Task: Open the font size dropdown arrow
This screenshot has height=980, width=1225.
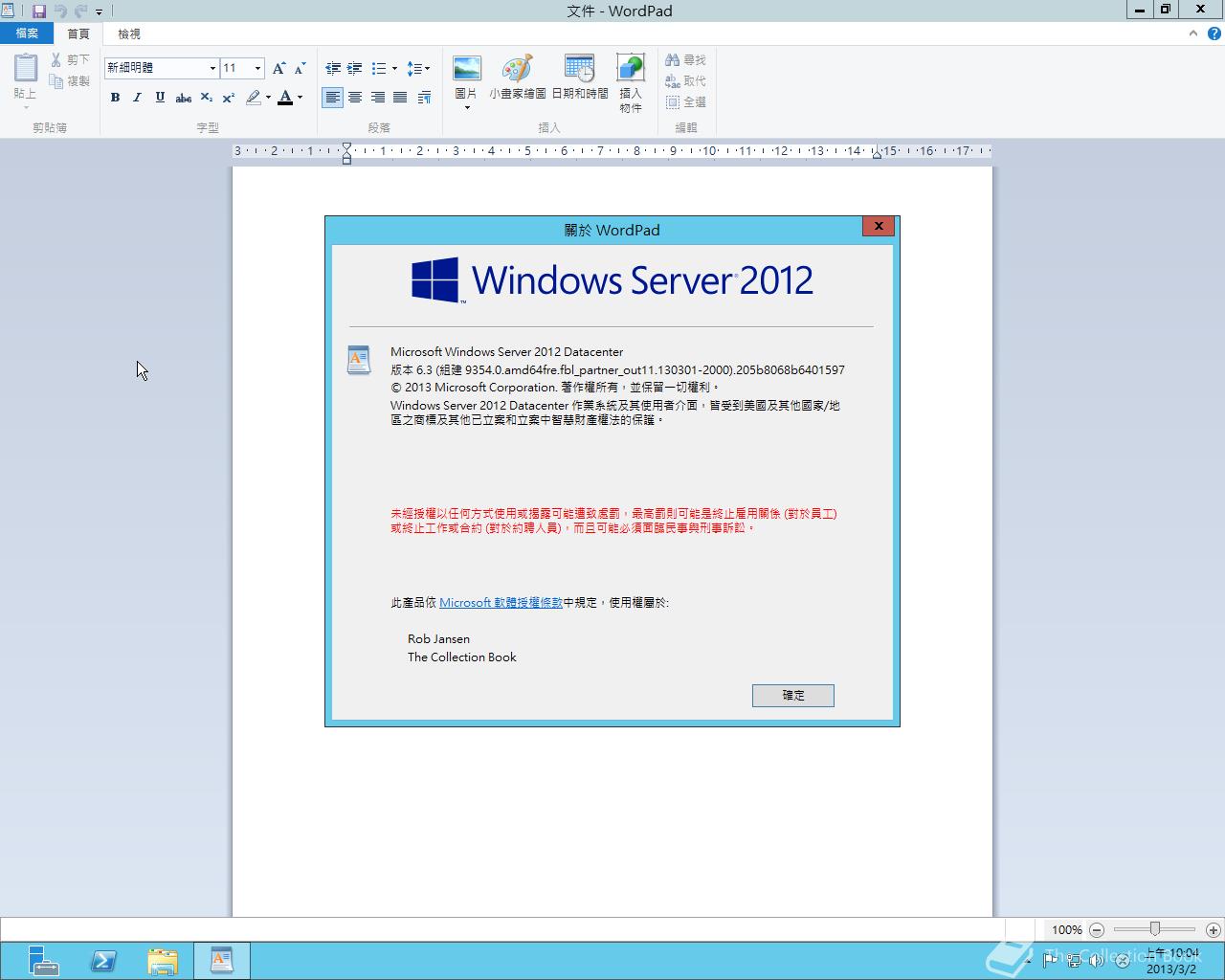Action: (x=257, y=68)
